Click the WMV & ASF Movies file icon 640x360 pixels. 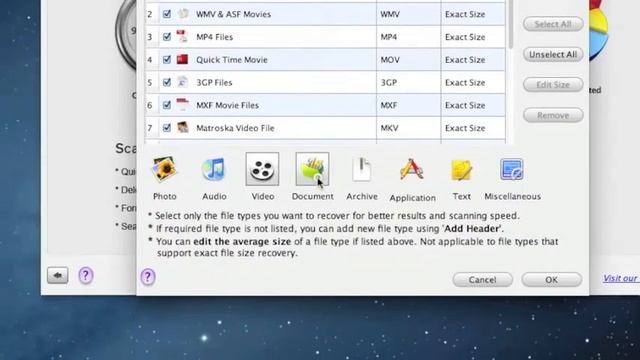(183, 14)
